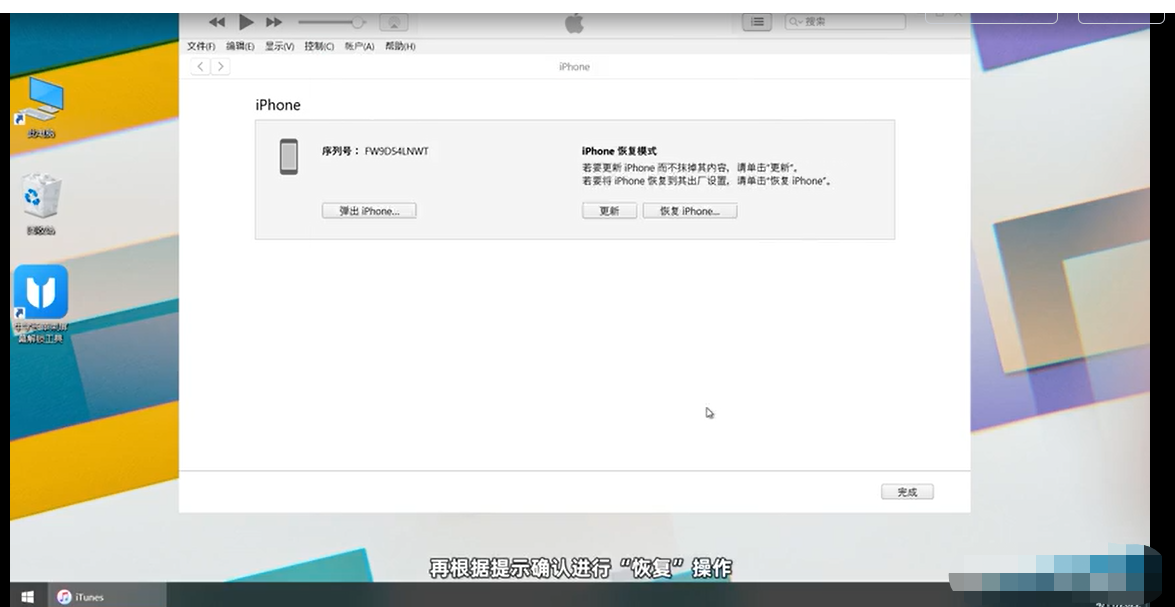Open the 编辑(E) menu
The width and height of the screenshot is (1175, 607).
tap(240, 46)
